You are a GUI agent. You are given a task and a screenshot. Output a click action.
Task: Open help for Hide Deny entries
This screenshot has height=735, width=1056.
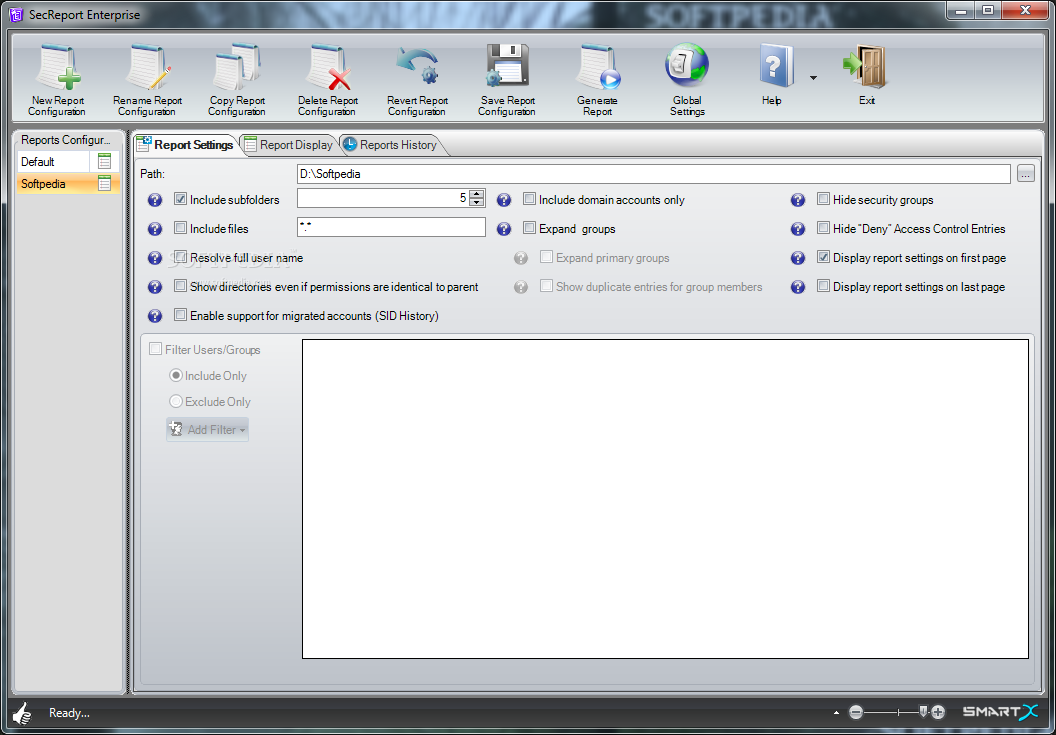click(798, 229)
